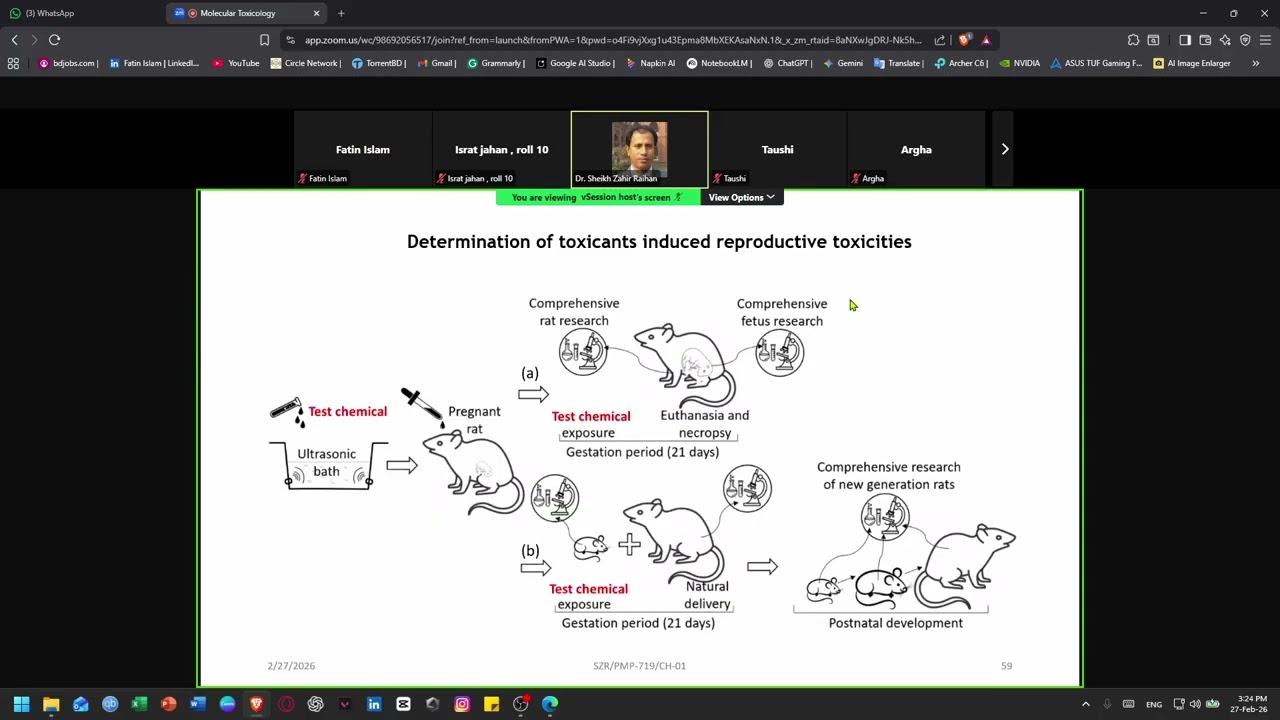The image size is (1280, 720).
Task: Show more bookmarks with double chevron
Action: (1256, 63)
